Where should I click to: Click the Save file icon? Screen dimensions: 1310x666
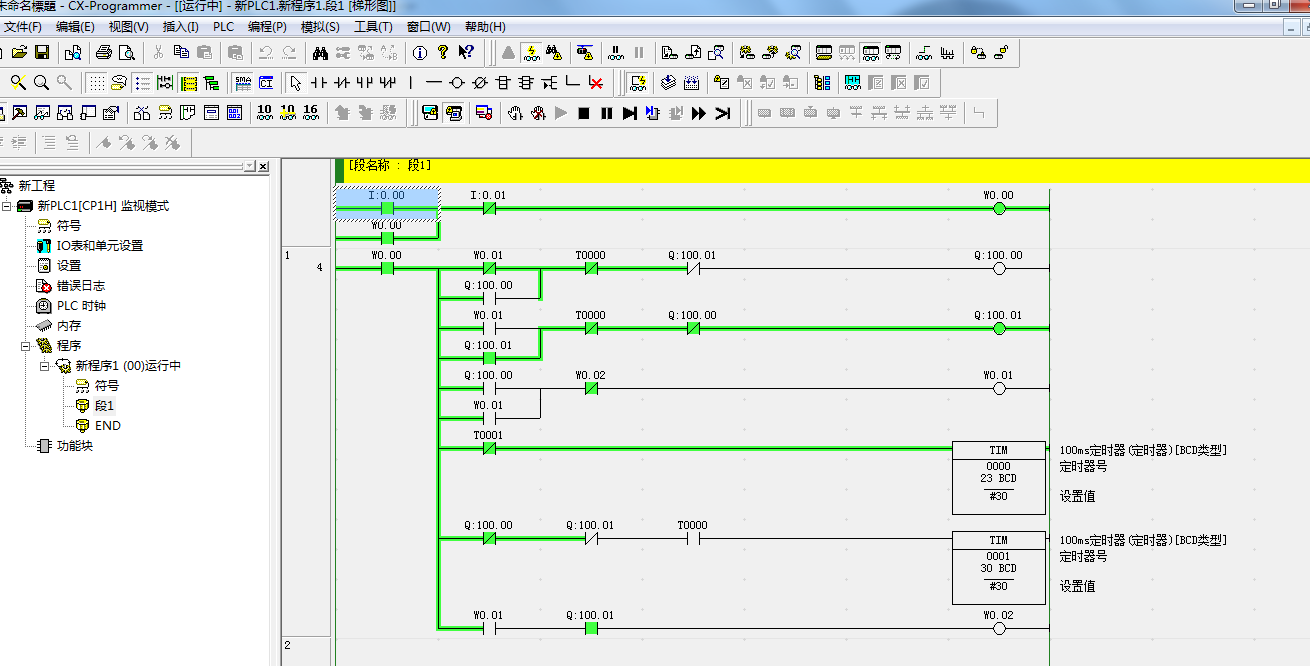click(42, 53)
